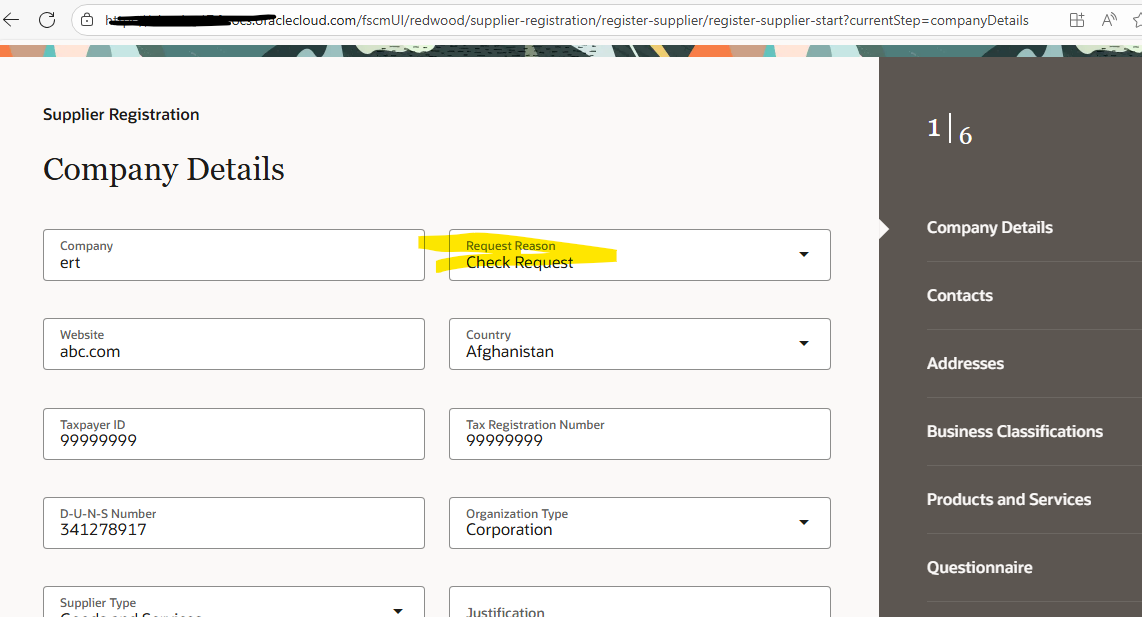Image resolution: width=1142 pixels, height=617 pixels.
Task: Click the Company Details page title
Action: [x=164, y=169]
